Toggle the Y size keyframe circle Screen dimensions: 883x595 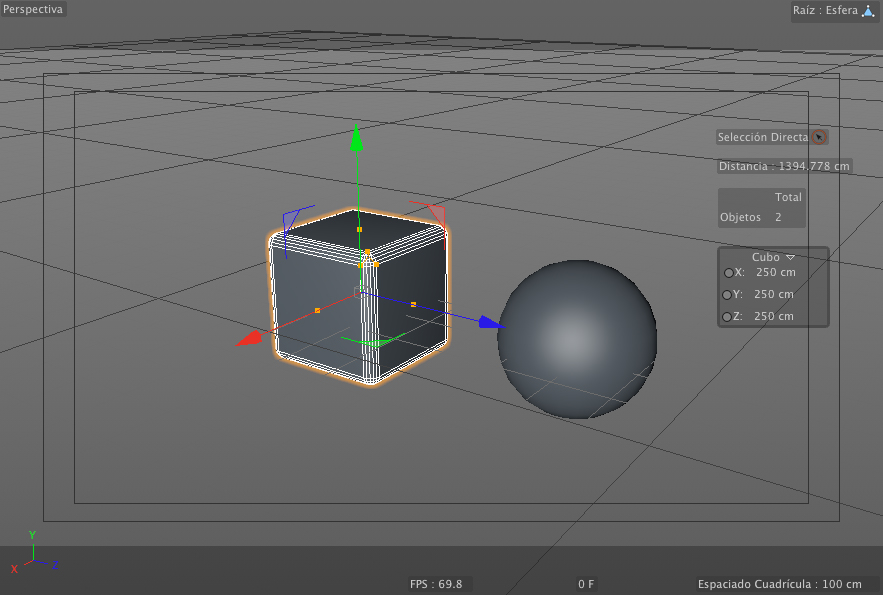[x=728, y=295]
